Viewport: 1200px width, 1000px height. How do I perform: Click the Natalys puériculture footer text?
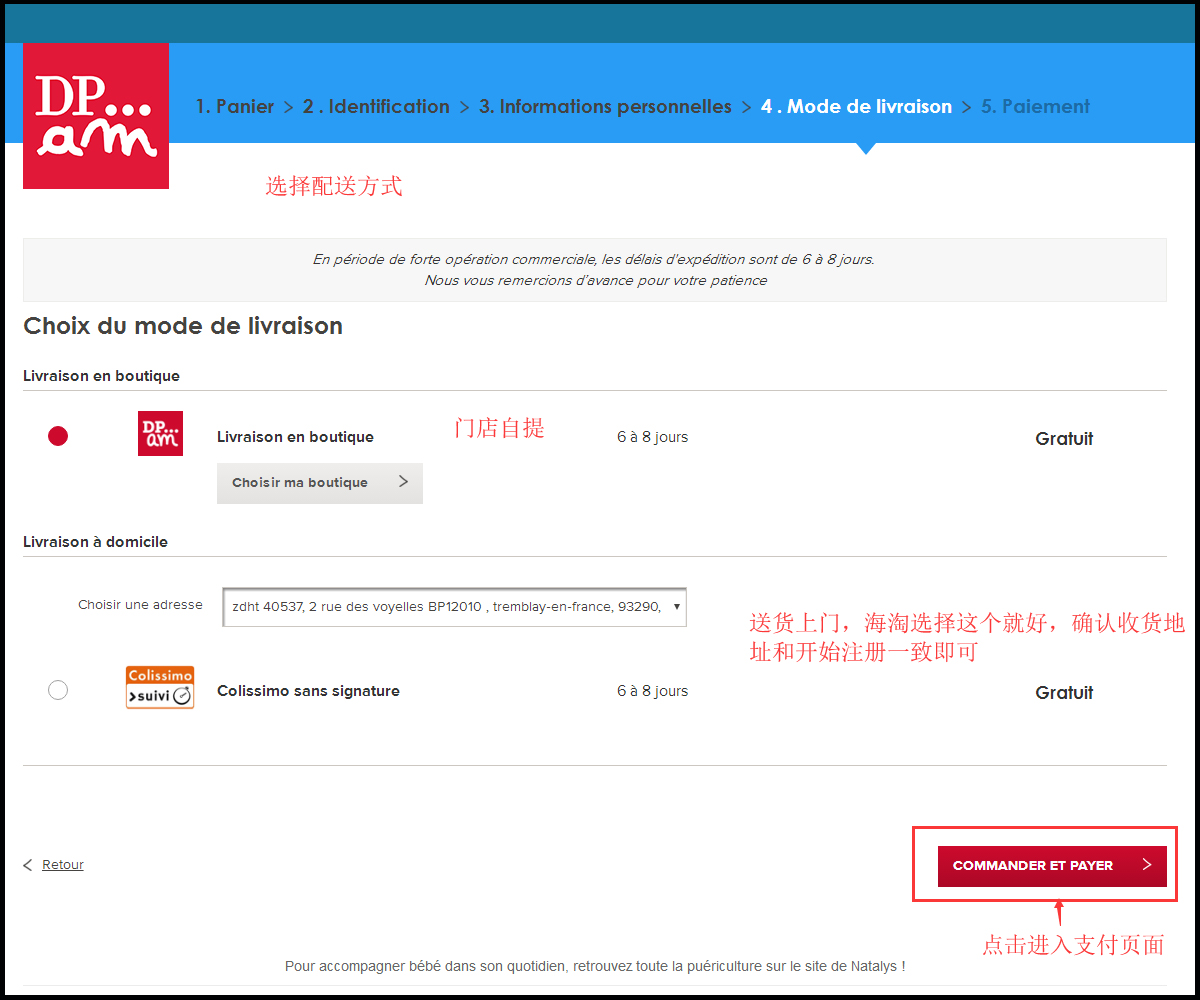point(595,966)
